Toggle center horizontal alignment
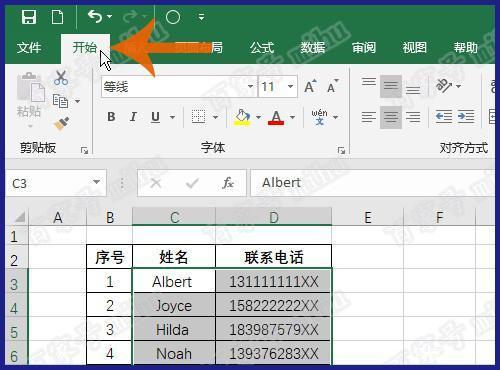 pyautogui.click(x=391, y=117)
